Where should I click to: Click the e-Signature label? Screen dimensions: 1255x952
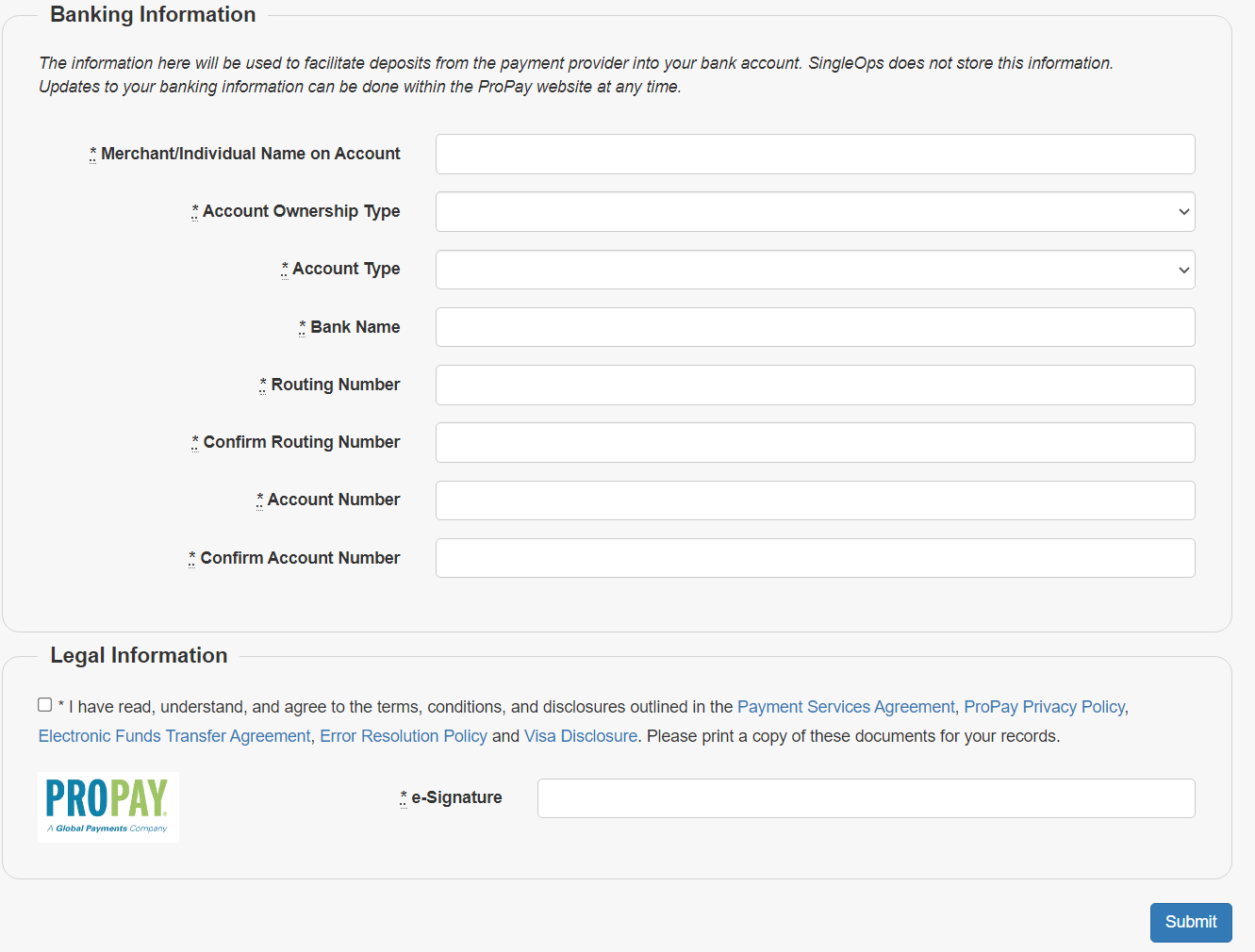451,797
